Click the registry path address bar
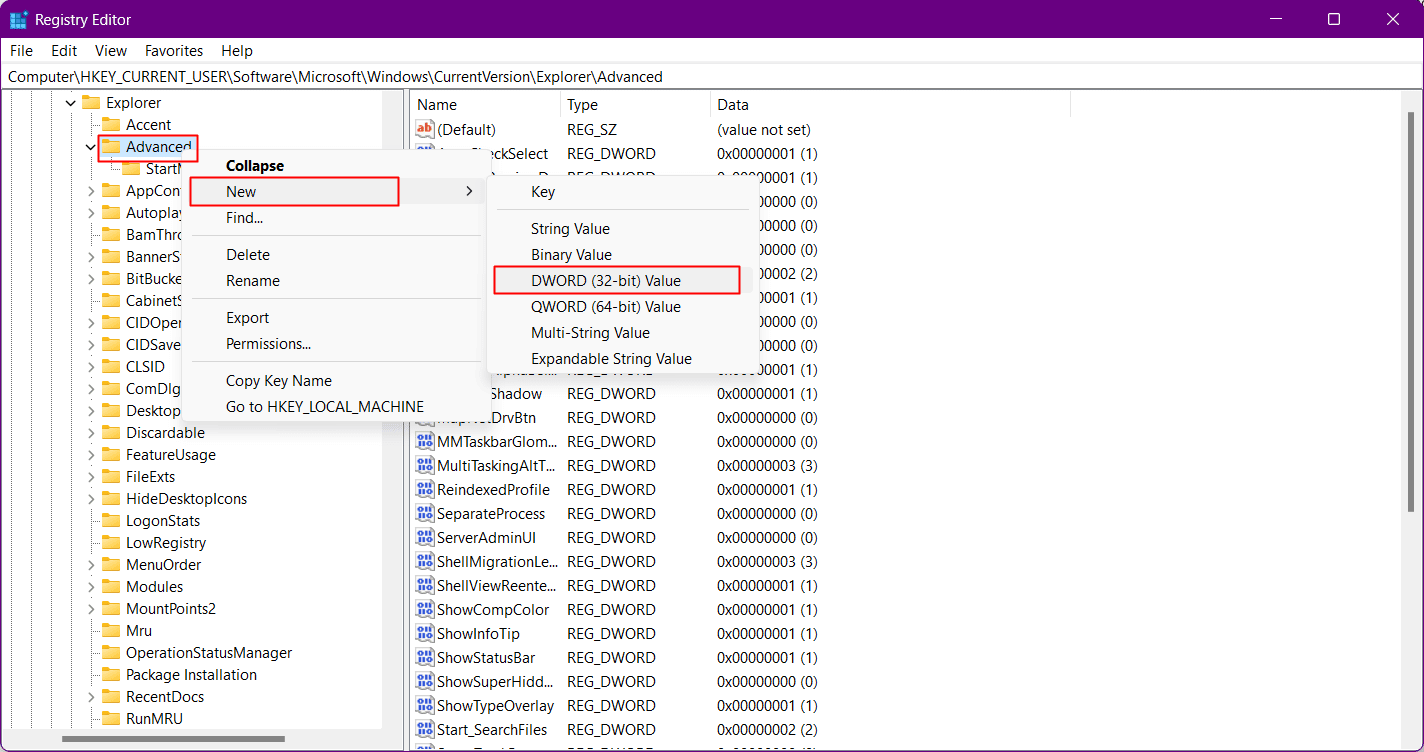This screenshot has width=1424, height=752. [x=711, y=76]
